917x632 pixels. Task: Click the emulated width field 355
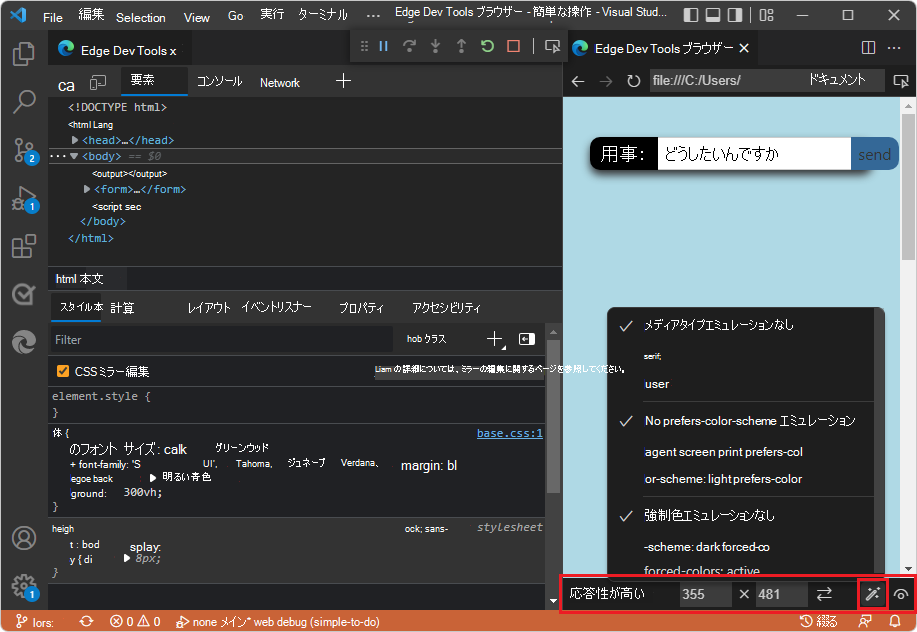click(705, 595)
